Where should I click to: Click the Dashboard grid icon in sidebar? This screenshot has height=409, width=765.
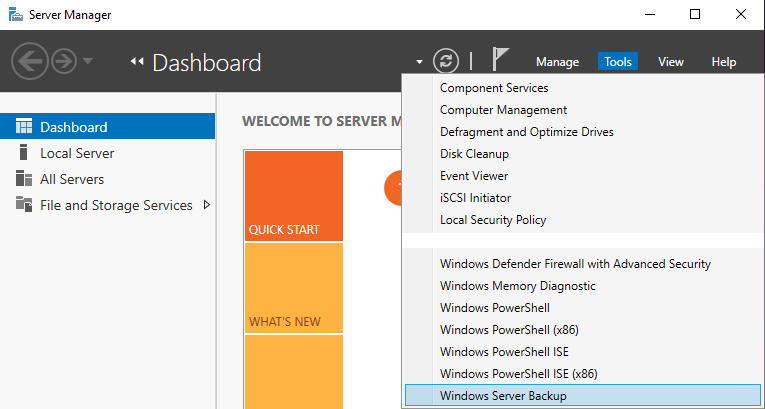[x=24, y=127]
